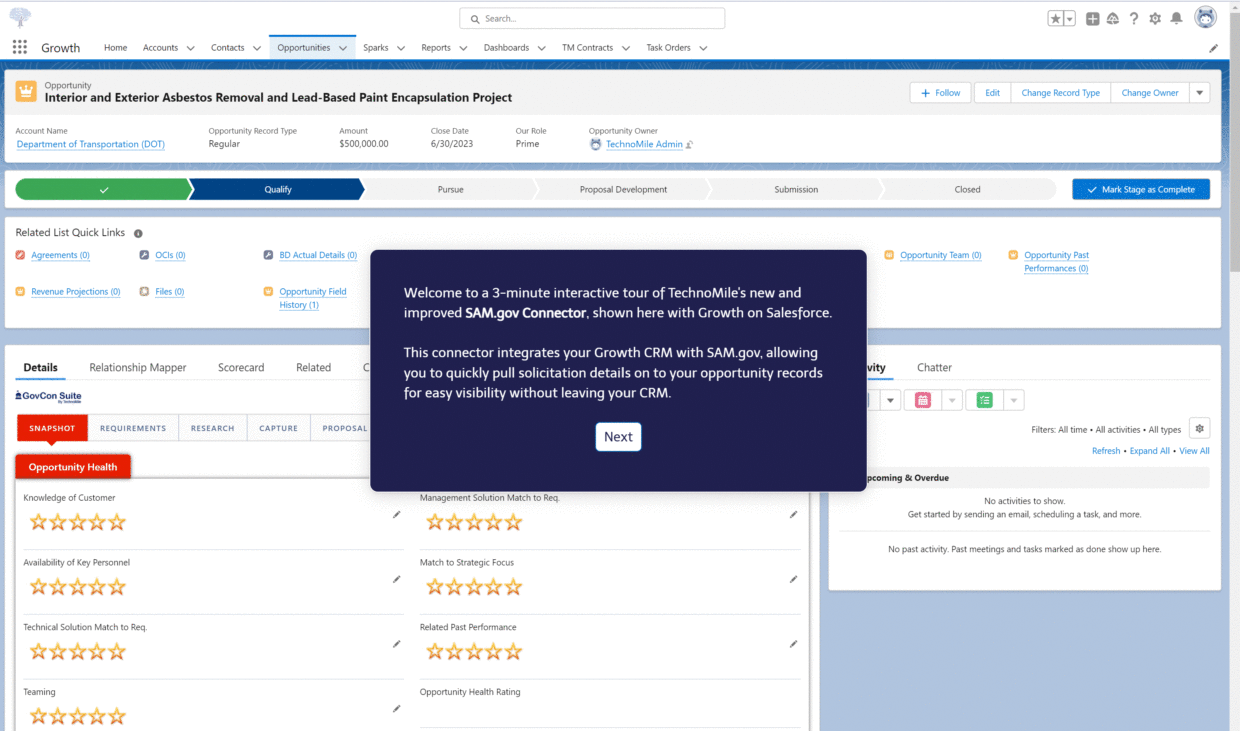The height and width of the screenshot is (731, 1240).
Task: Click the Files quick link icon
Action: coord(145,292)
